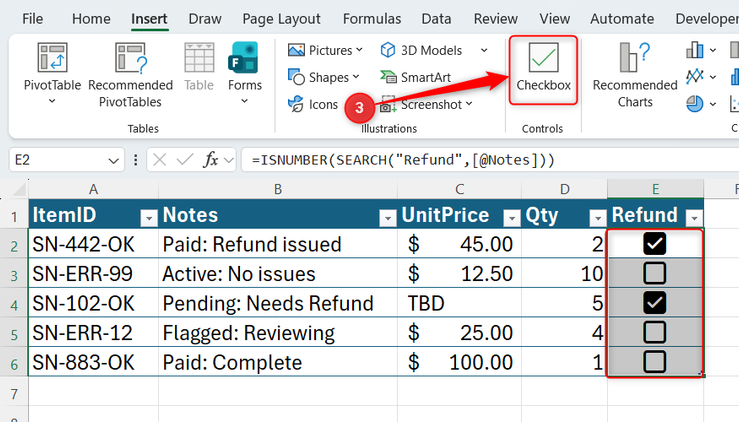Switch to the Draw tab
Screen dimensions: 739x422
click(205, 19)
